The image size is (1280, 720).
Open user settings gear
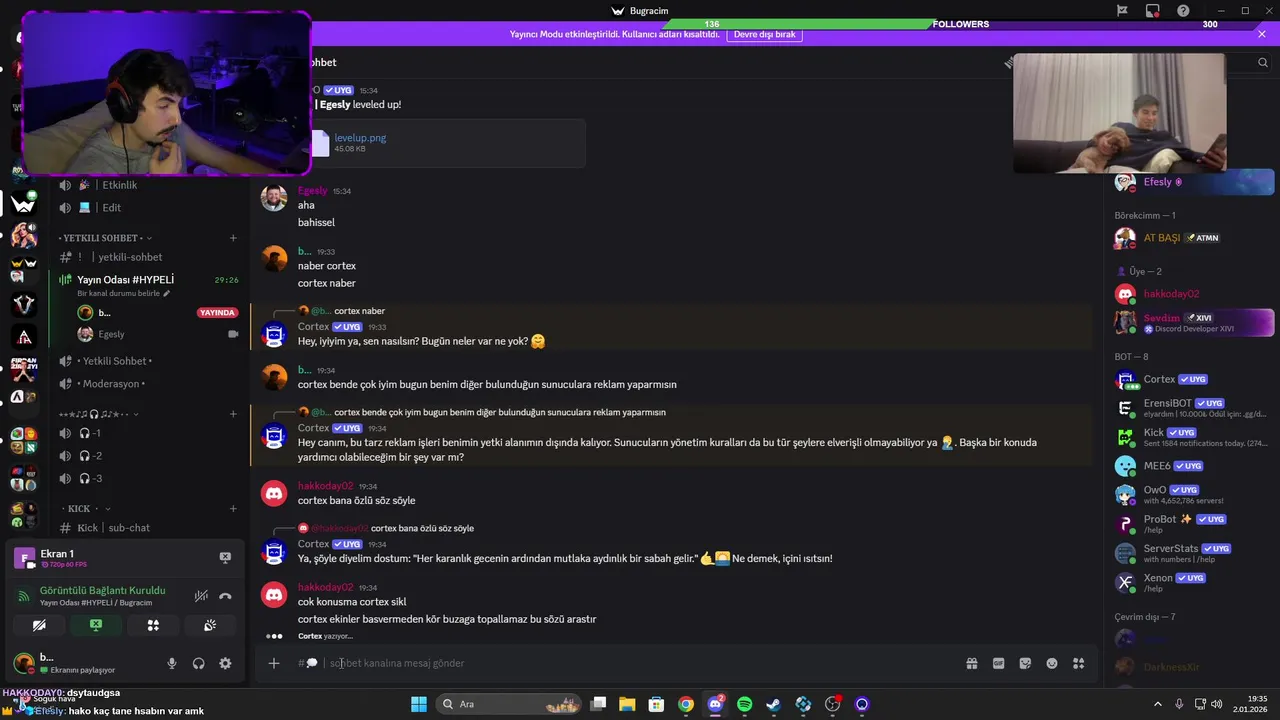click(x=225, y=663)
